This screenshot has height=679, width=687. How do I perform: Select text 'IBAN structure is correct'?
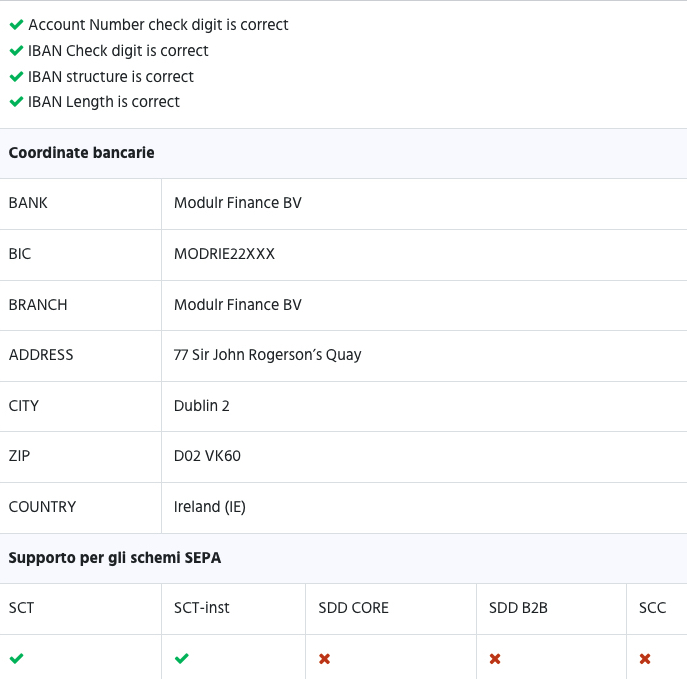click(x=111, y=77)
